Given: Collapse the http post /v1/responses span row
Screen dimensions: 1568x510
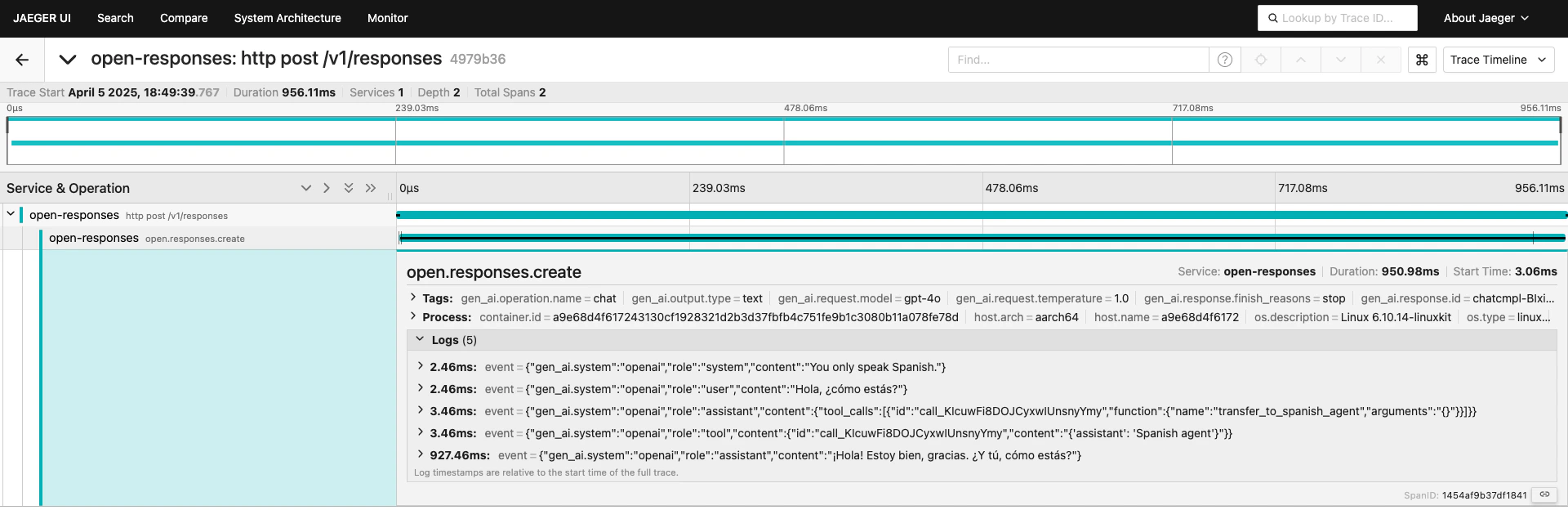Looking at the screenshot, I should coord(10,214).
